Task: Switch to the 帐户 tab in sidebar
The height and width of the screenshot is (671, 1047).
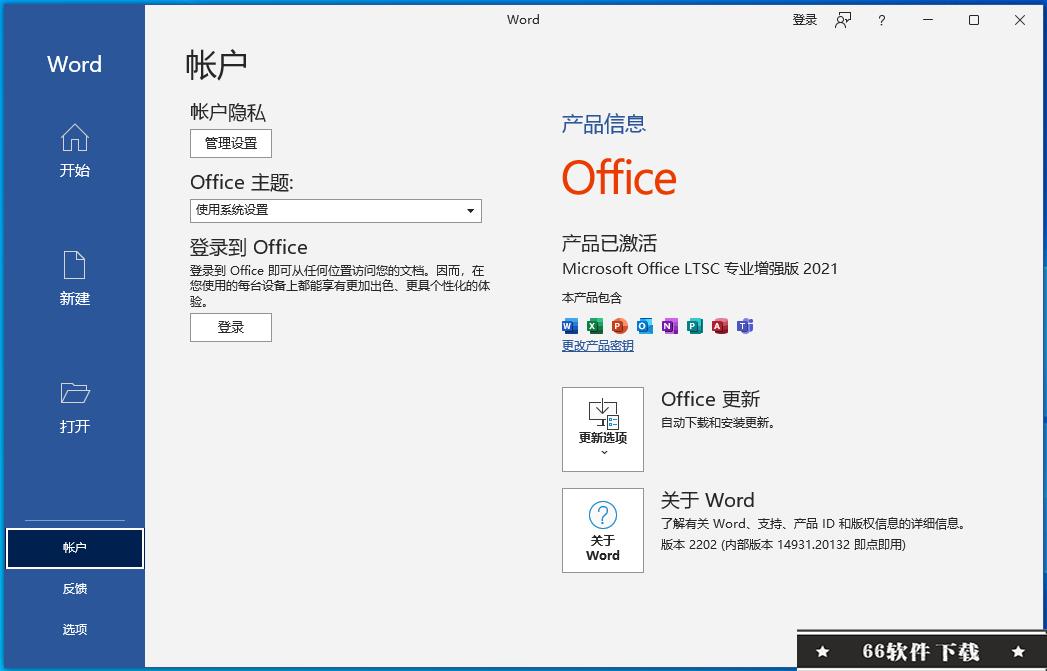Action: coord(75,548)
